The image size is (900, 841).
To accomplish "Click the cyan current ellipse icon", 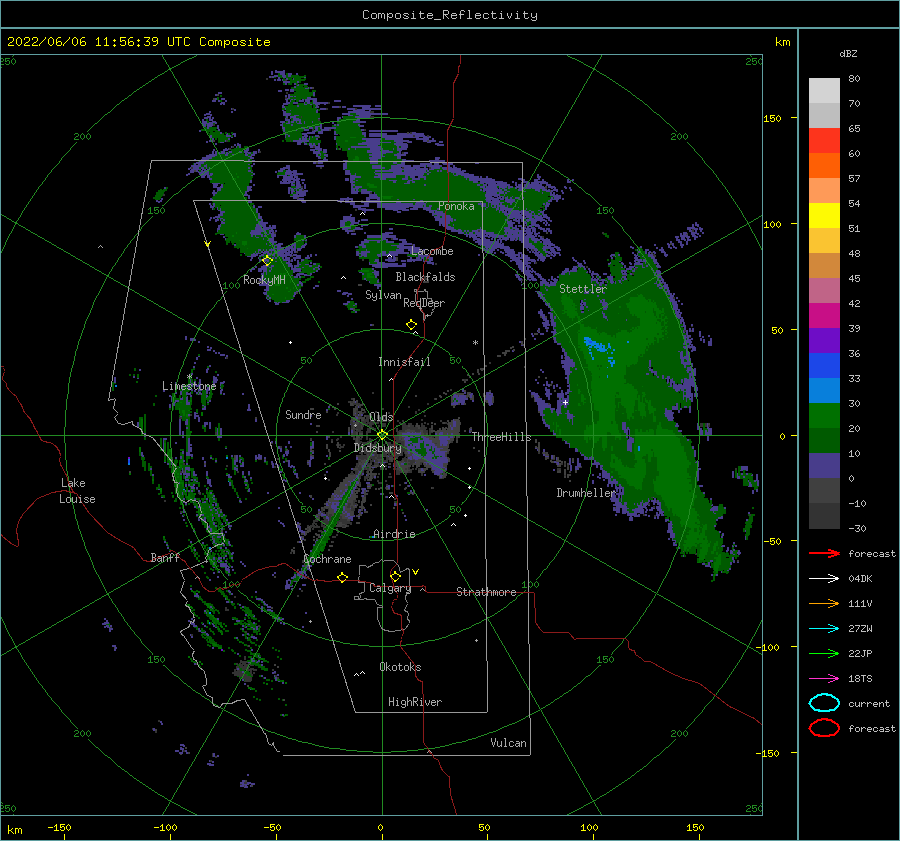I will tap(824, 703).
